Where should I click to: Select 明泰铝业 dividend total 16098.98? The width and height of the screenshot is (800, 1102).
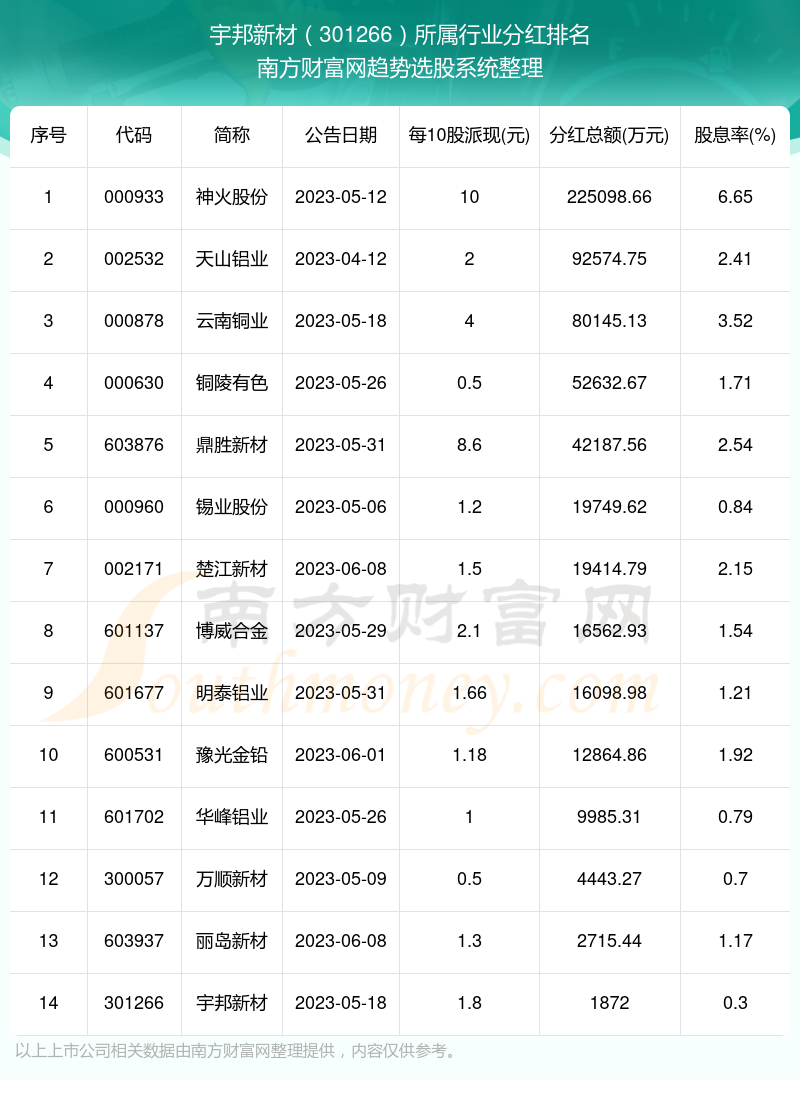point(609,693)
